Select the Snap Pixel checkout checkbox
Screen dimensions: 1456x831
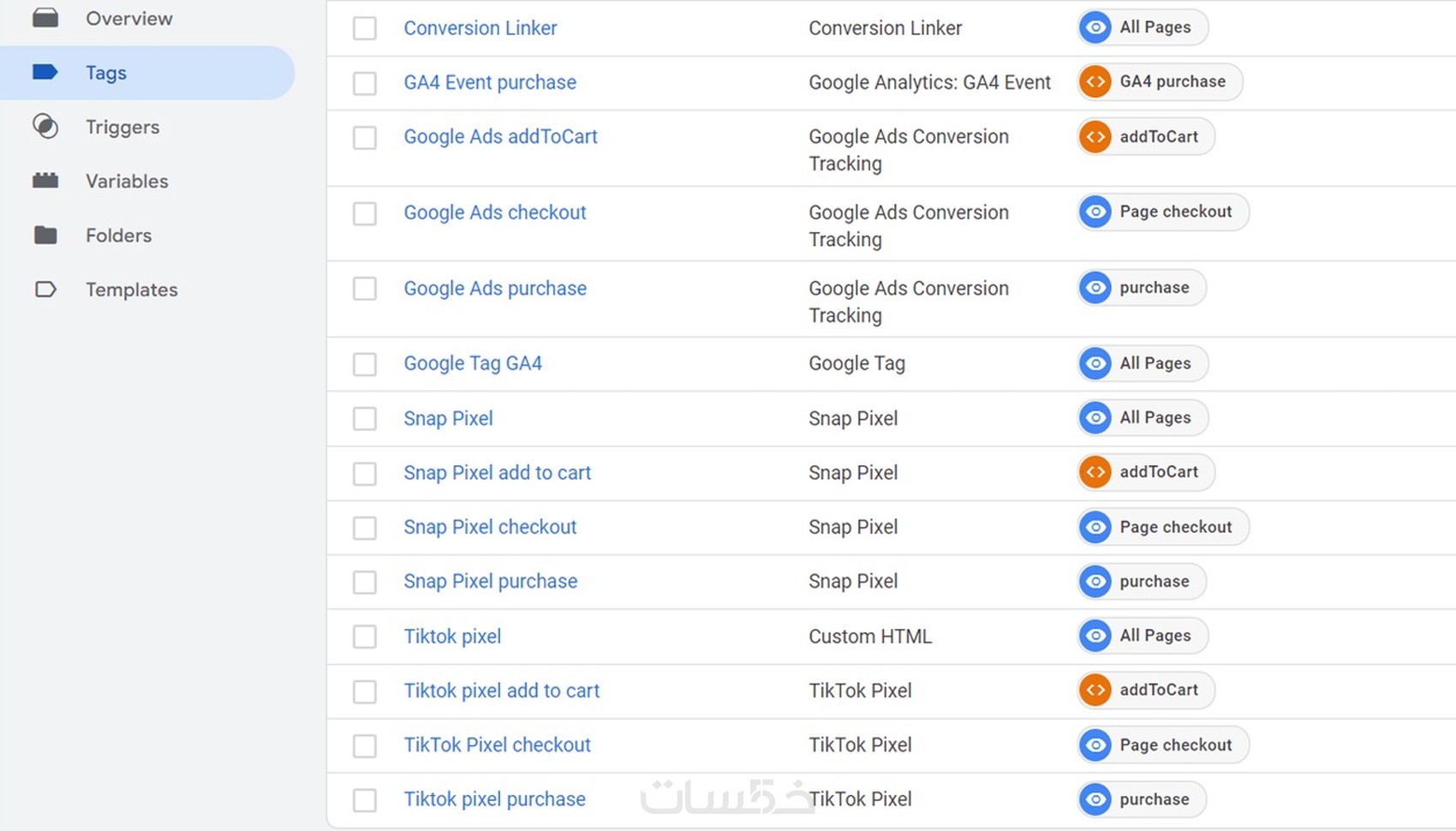coord(365,528)
